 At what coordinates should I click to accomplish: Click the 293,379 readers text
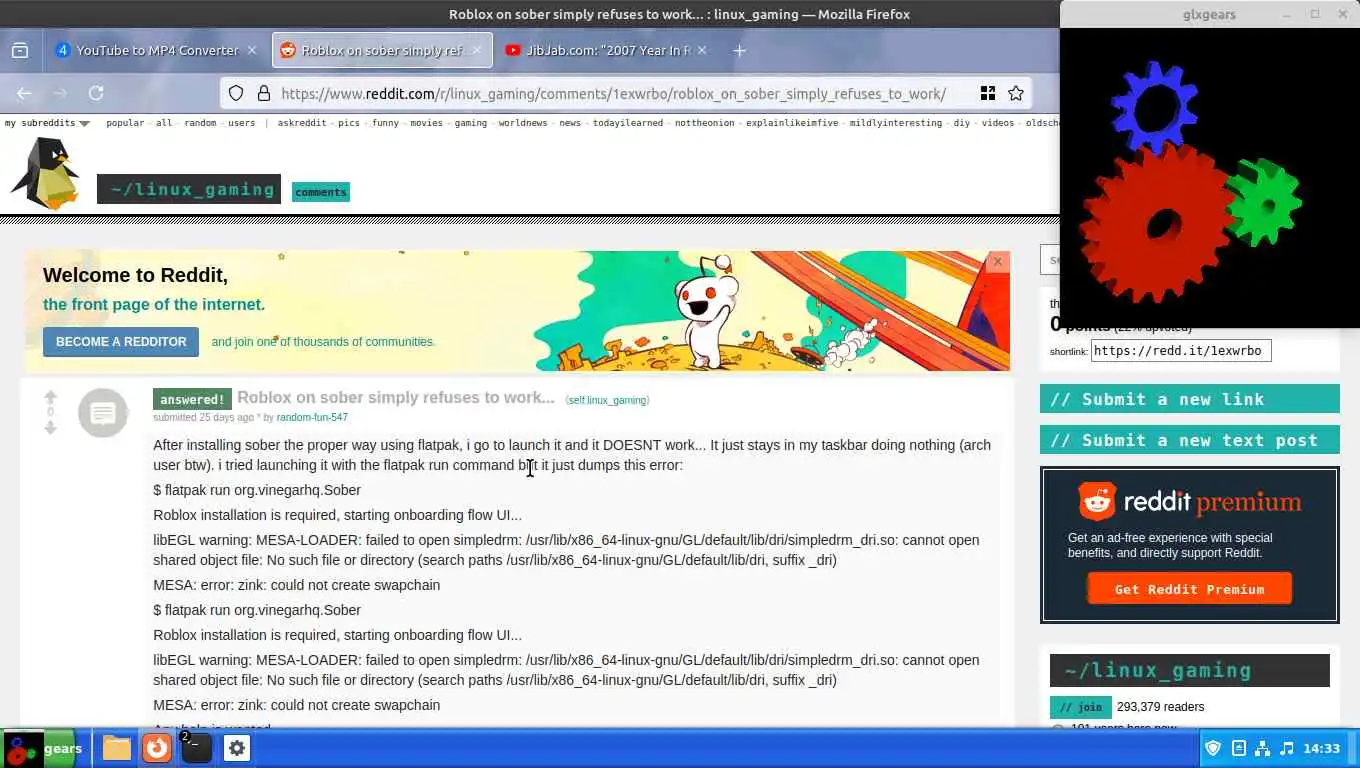pyautogui.click(x=1161, y=707)
